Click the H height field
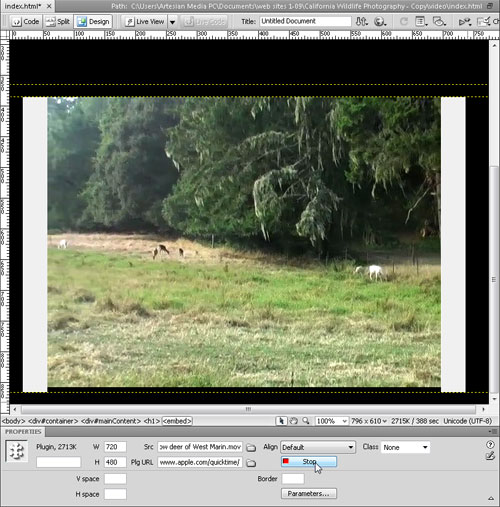The image size is (500, 507). click(x=115, y=462)
